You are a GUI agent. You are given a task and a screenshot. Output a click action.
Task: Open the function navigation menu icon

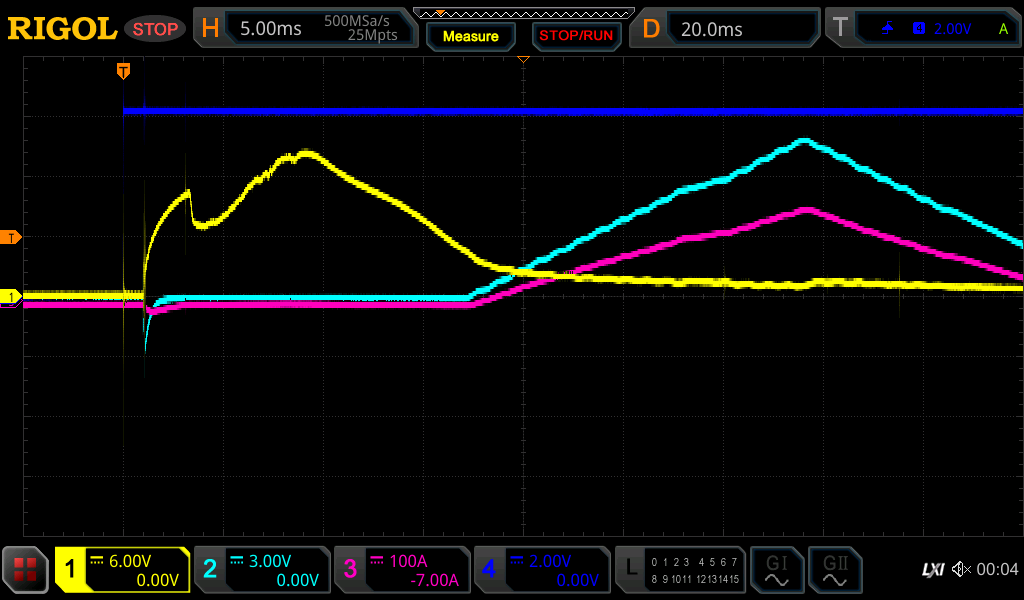point(25,570)
